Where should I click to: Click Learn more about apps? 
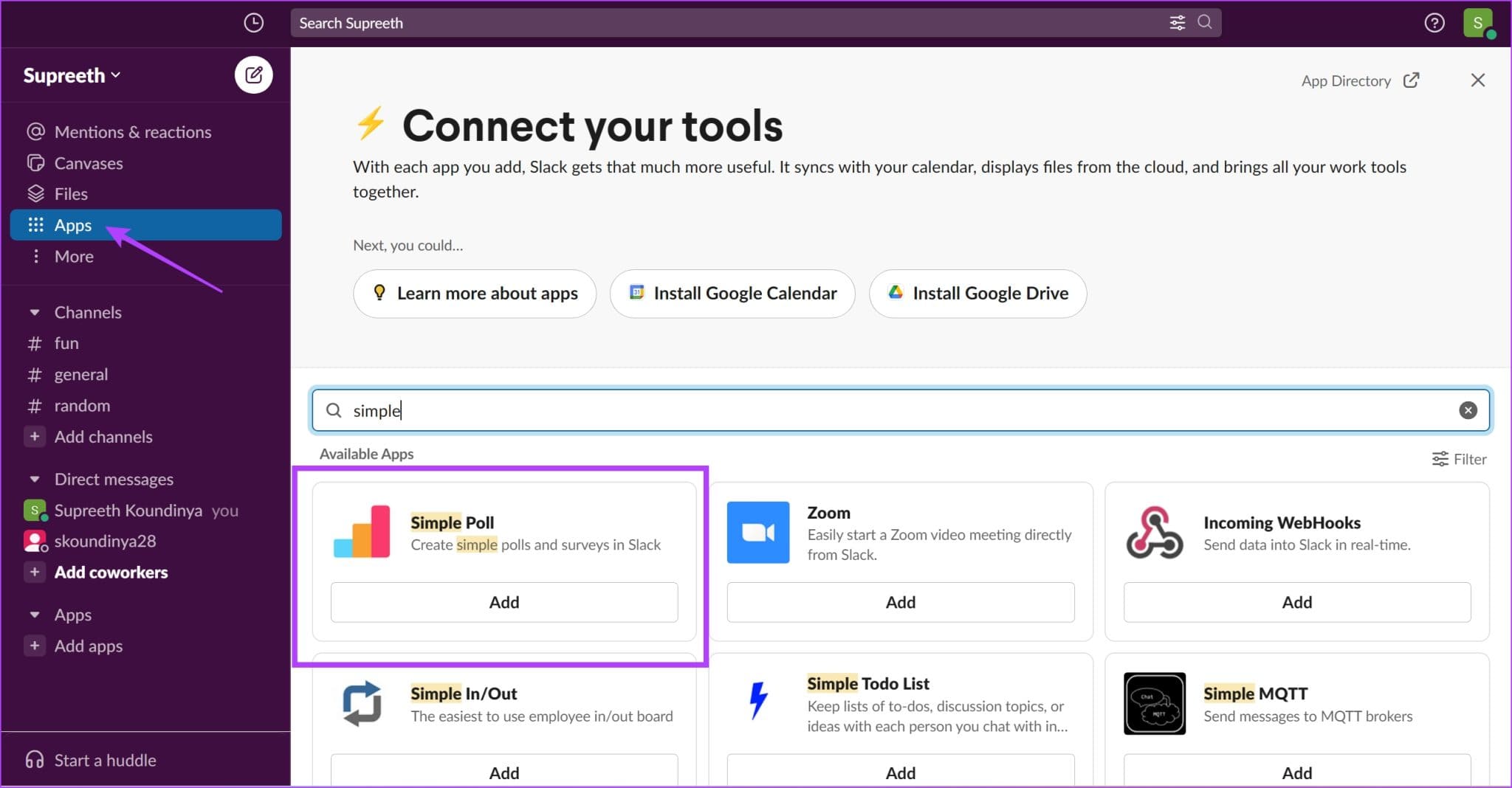coord(475,294)
